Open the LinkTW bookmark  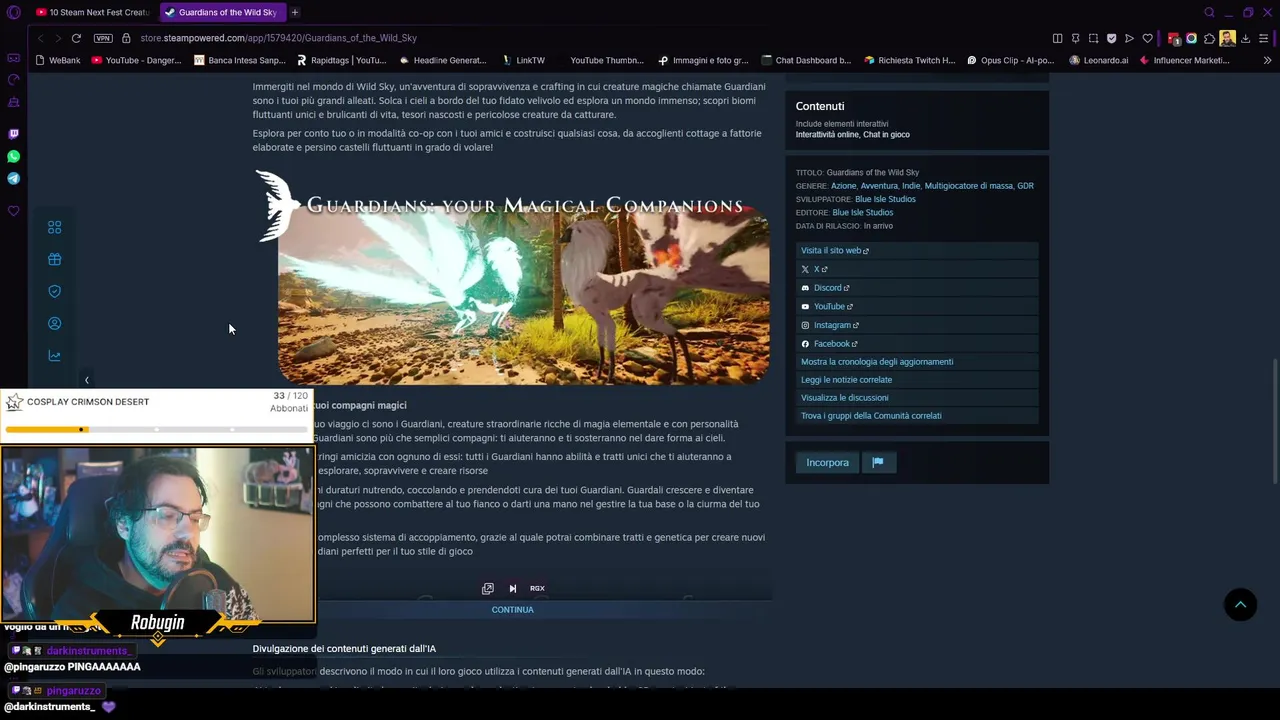tap(523, 60)
